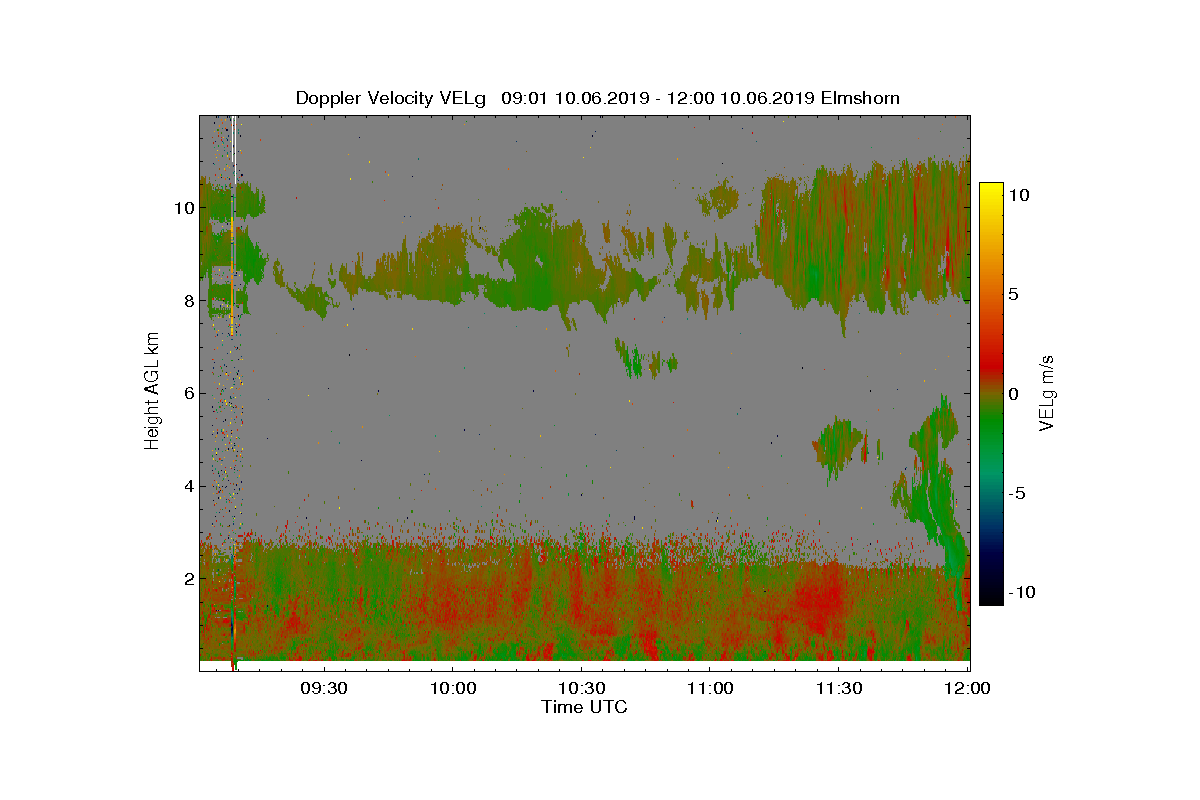
Task: Click the 11:30 time tick label
Action: pyautogui.click(x=838, y=689)
